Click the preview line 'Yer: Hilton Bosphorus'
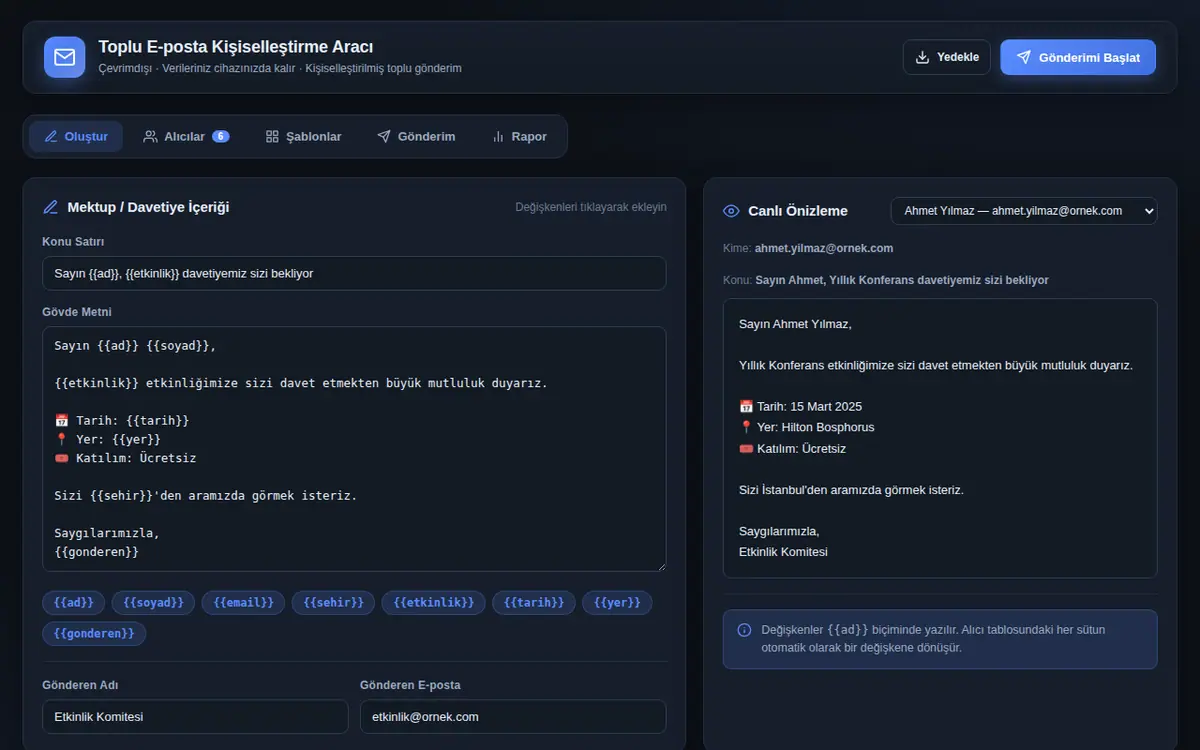 [x=806, y=427]
